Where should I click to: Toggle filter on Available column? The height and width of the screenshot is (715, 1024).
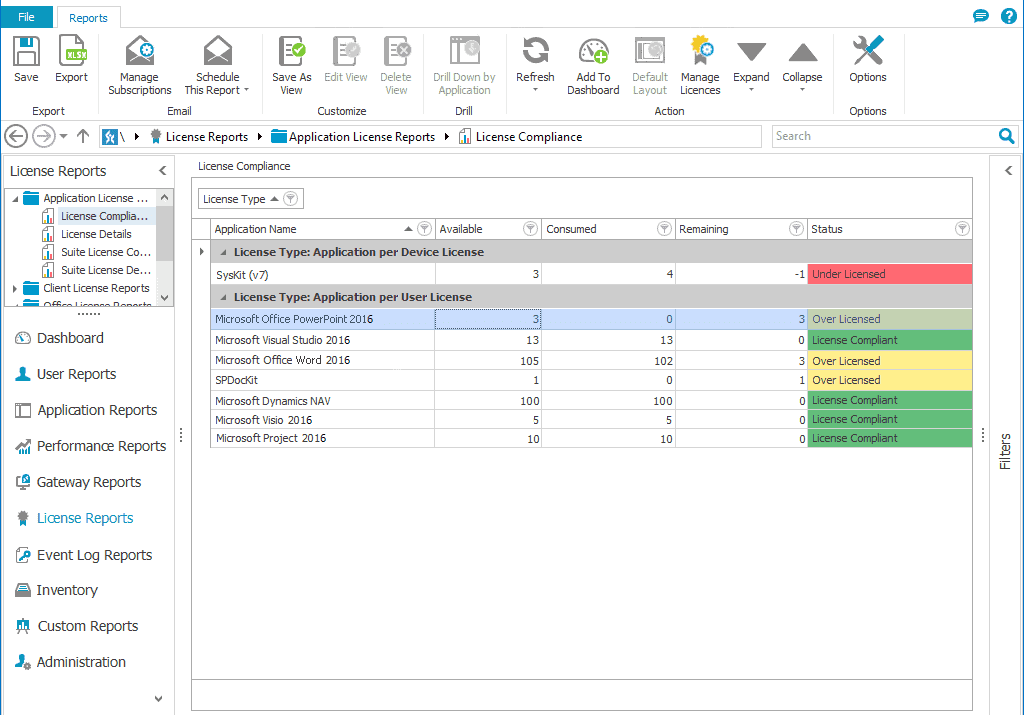[x=530, y=229]
